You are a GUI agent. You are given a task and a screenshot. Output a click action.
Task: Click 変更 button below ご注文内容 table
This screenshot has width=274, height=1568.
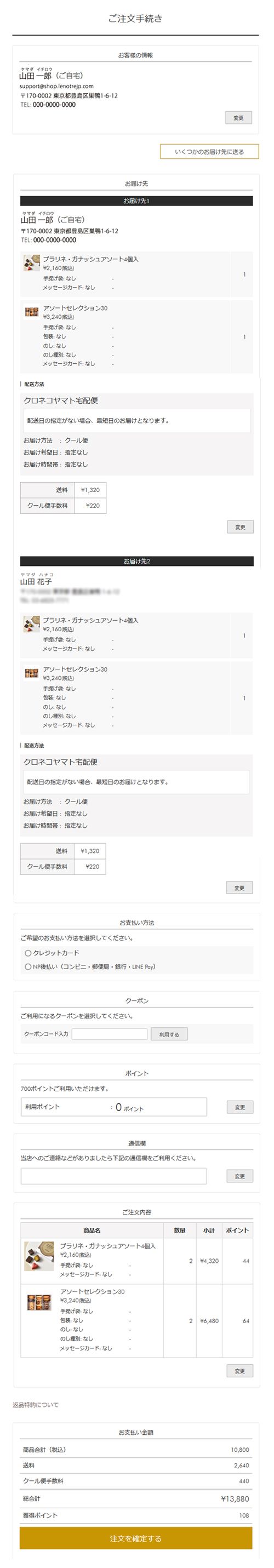point(240,1370)
